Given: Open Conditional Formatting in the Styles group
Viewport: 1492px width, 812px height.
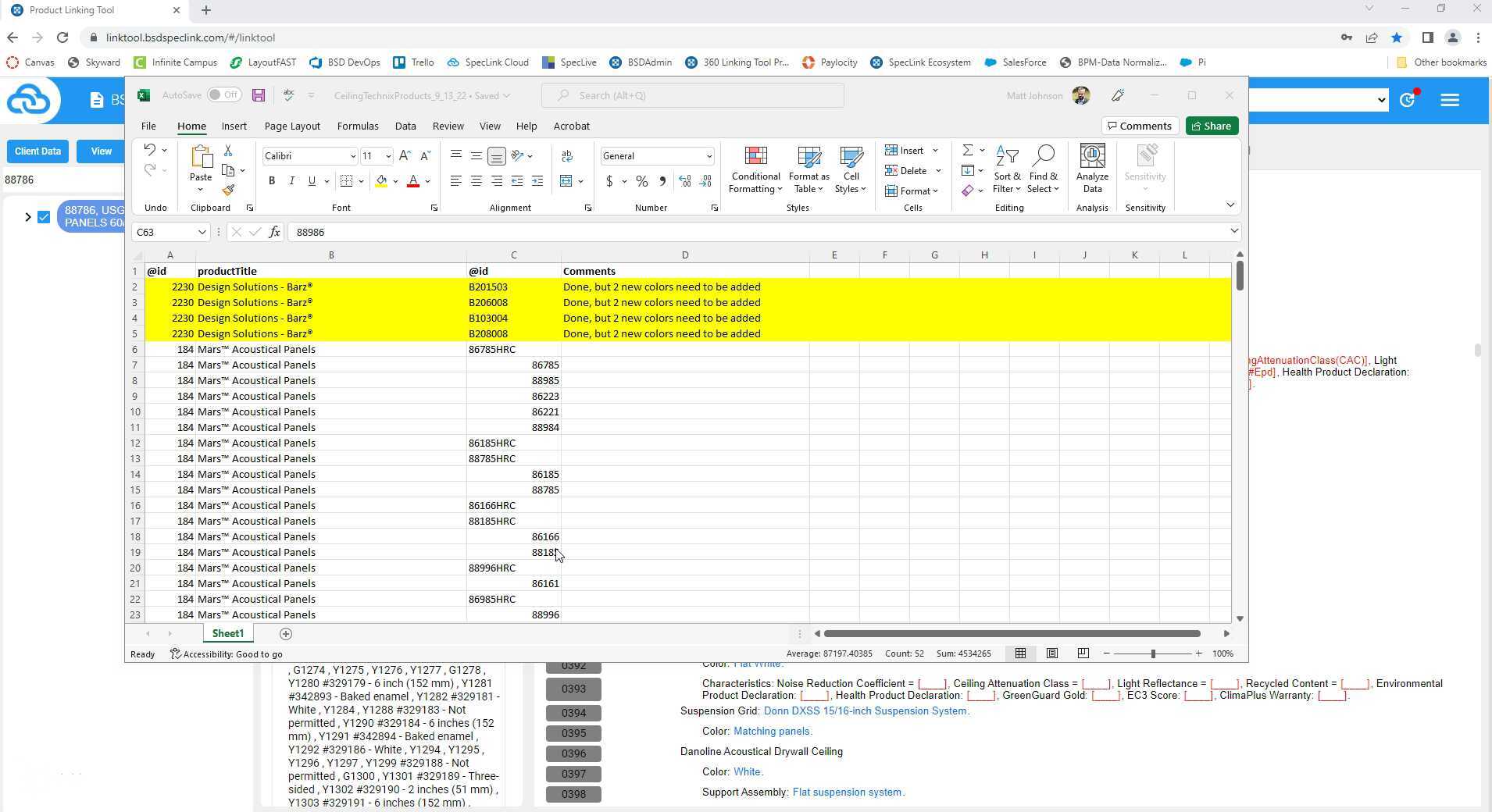Looking at the screenshot, I should click(755, 169).
